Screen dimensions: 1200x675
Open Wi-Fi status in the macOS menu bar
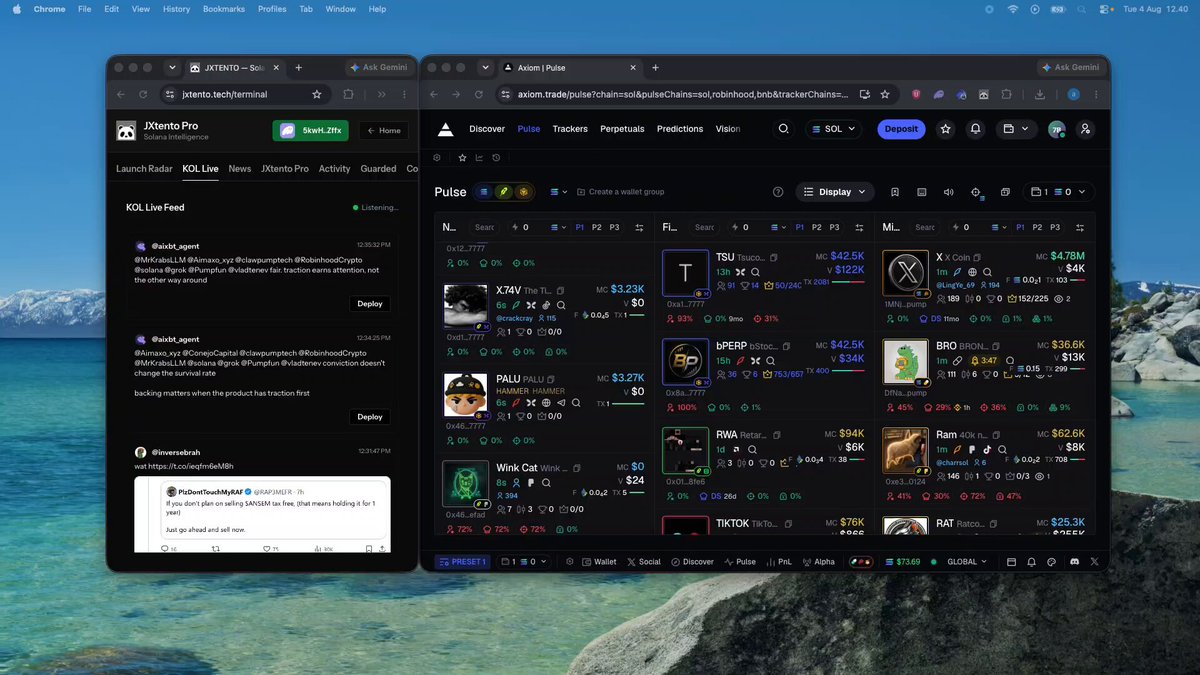click(x=1012, y=9)
